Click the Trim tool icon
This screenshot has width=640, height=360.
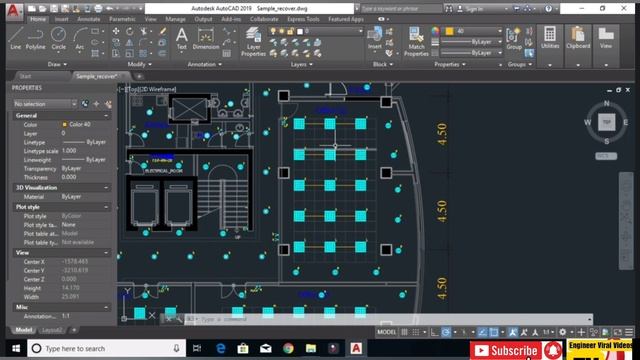(x=144, y=31)
